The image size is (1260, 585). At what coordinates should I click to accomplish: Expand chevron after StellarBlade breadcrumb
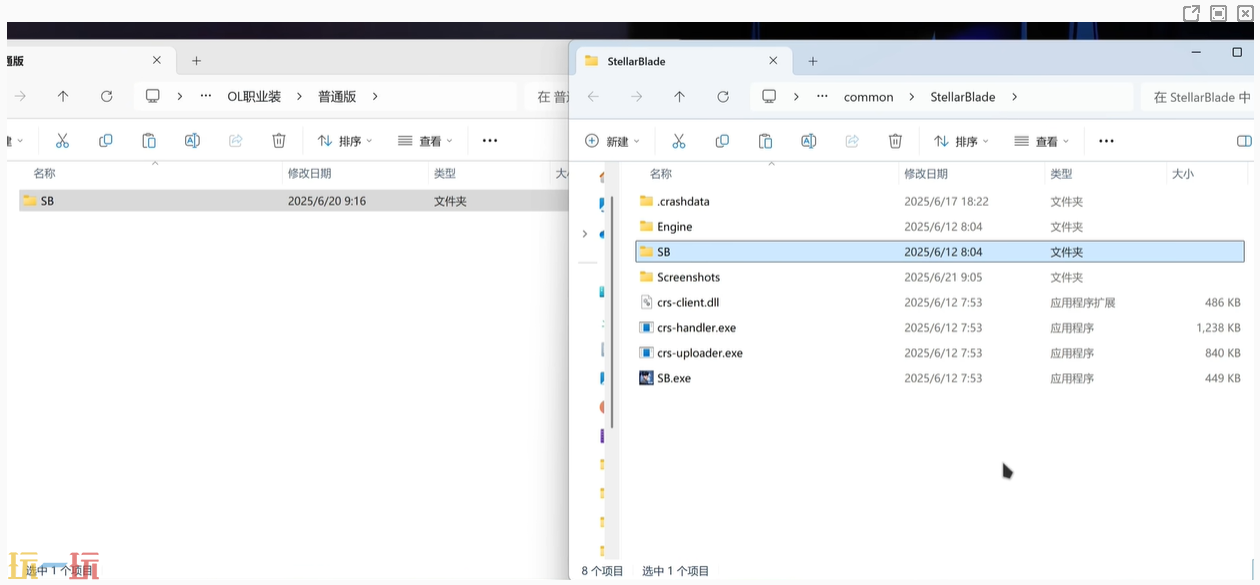click(x=1014, y=97)
